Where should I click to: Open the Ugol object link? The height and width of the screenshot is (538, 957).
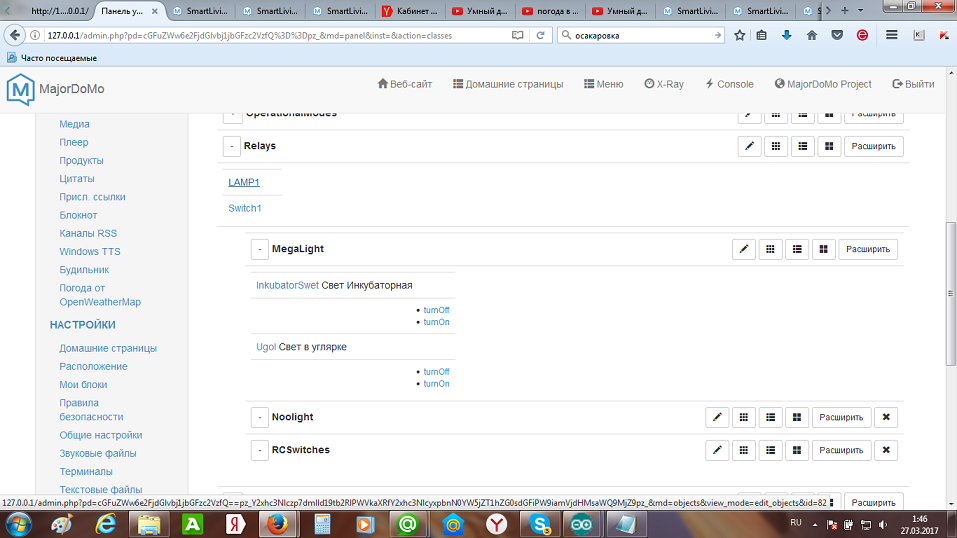pyautogui.click(x=266, y=347)
